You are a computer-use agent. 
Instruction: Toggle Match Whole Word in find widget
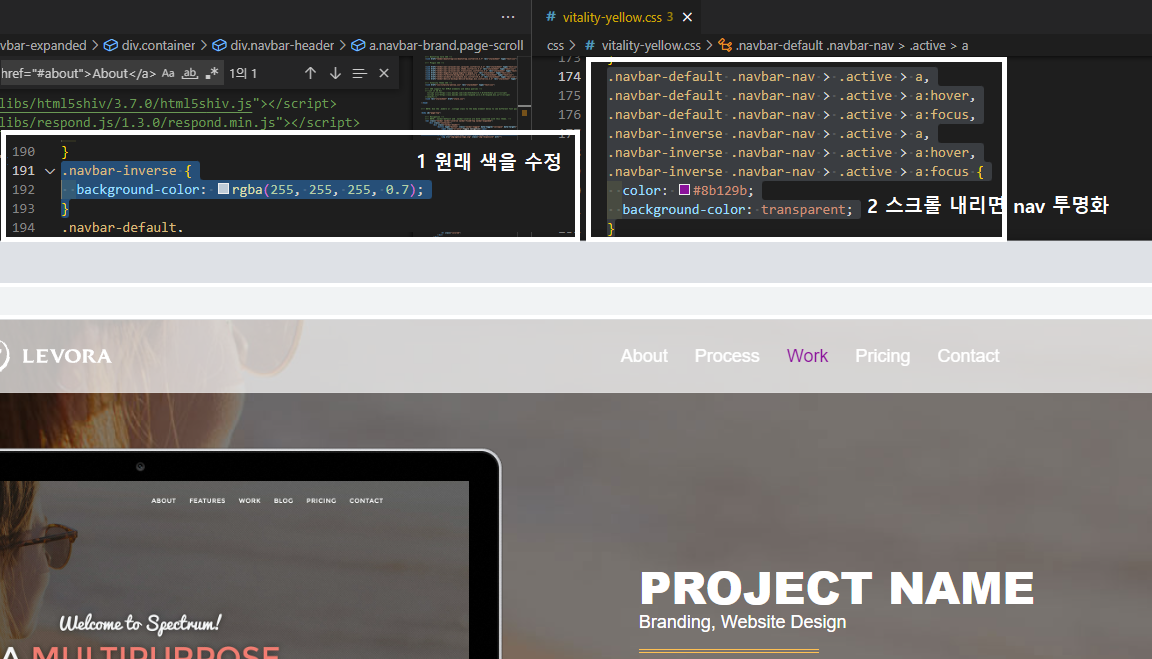pos(190,73)
